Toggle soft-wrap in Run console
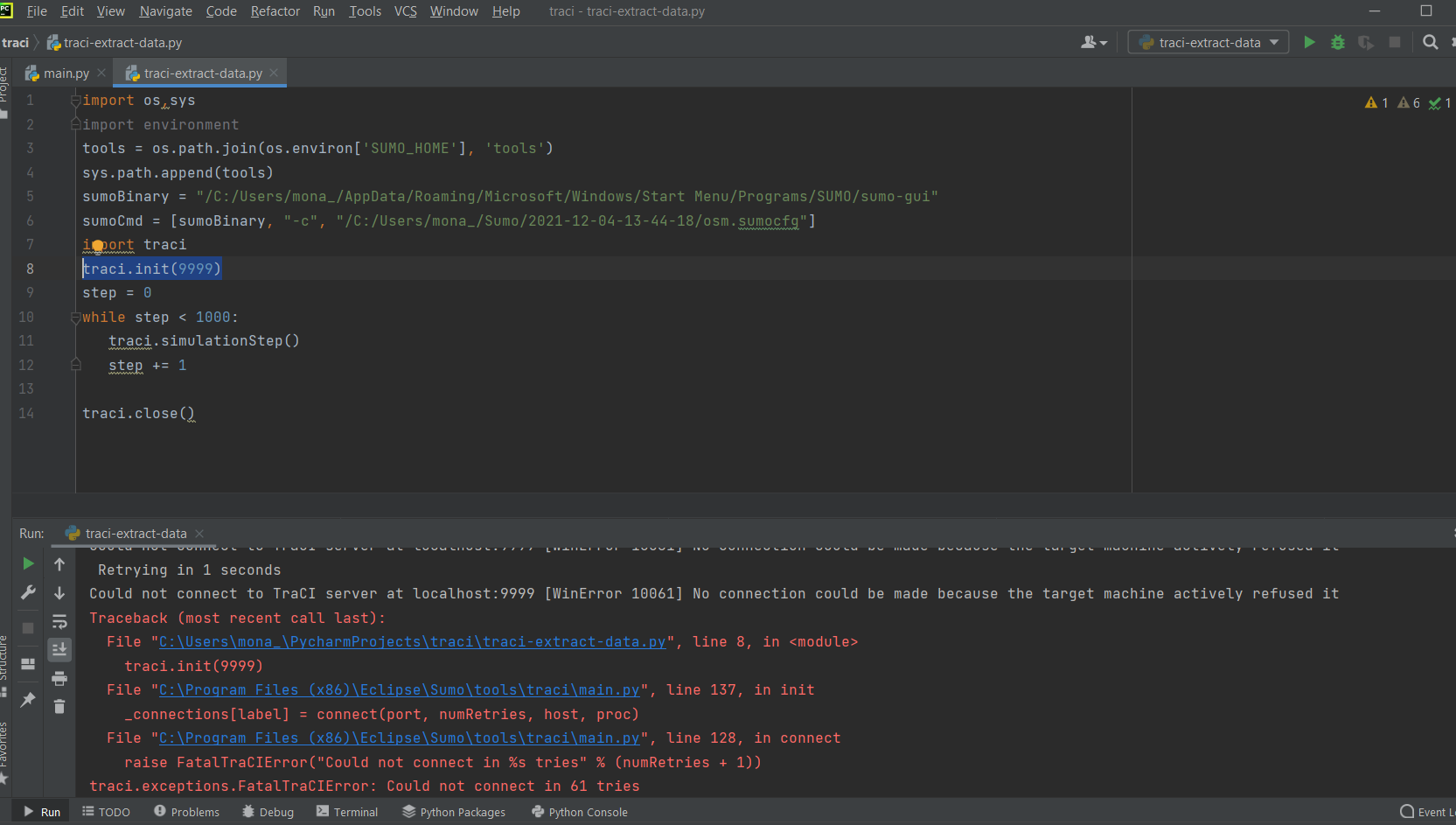 [59, 622]
